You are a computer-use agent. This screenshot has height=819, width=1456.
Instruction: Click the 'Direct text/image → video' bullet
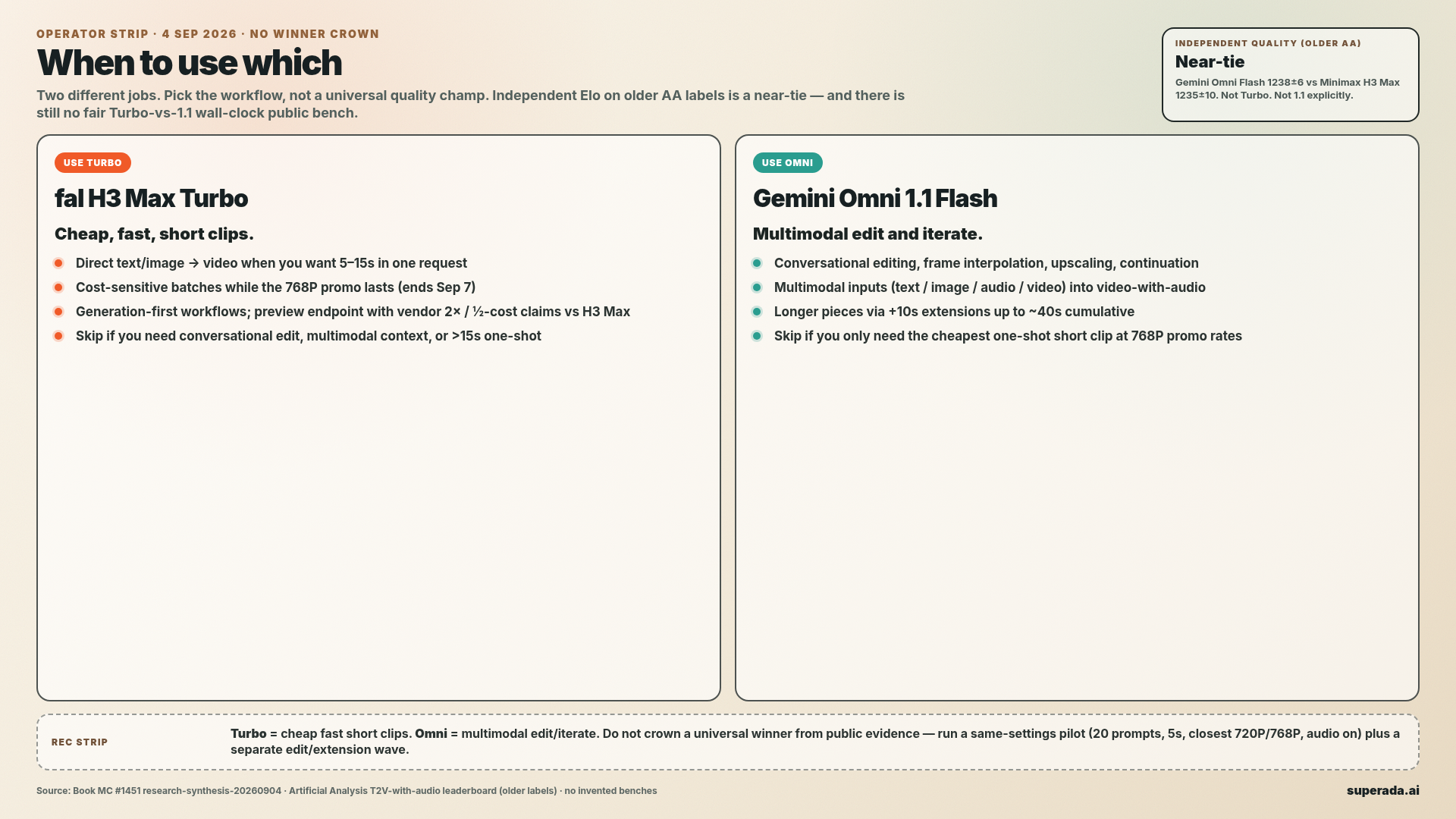[271, 263]
